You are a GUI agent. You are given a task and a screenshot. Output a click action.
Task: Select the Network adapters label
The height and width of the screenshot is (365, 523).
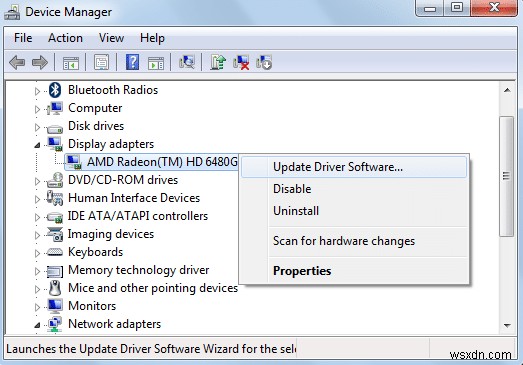pyautogui.click(x=114, y=324)
